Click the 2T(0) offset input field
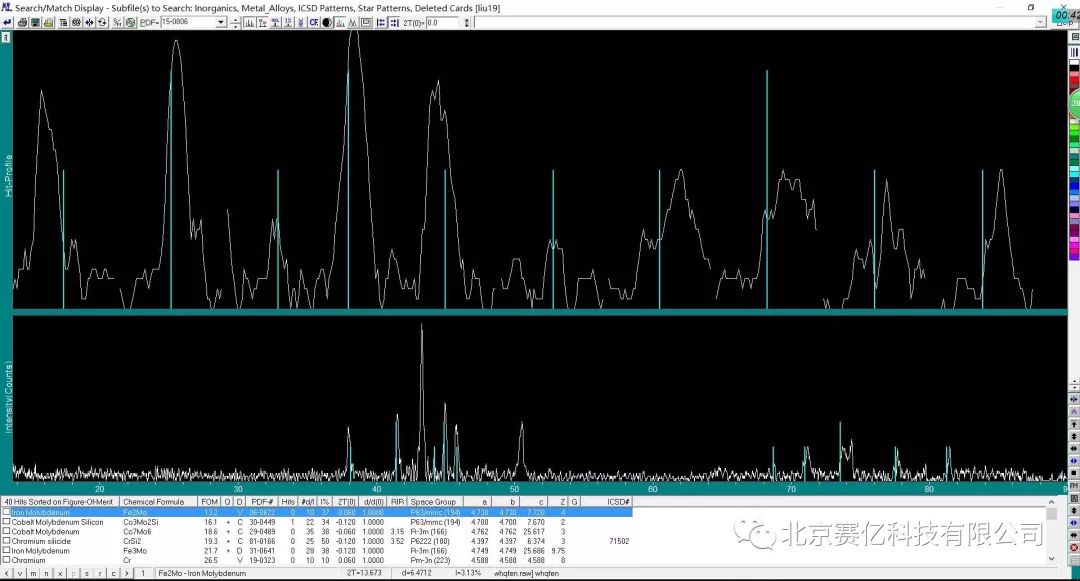This screenshot has height=581, width=1080. [x=442, y=22]
